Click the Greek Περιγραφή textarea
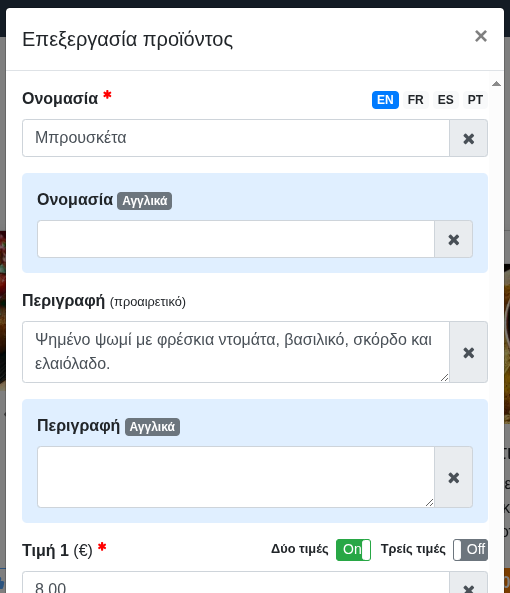The image size is (510, 593). (236, 352)
